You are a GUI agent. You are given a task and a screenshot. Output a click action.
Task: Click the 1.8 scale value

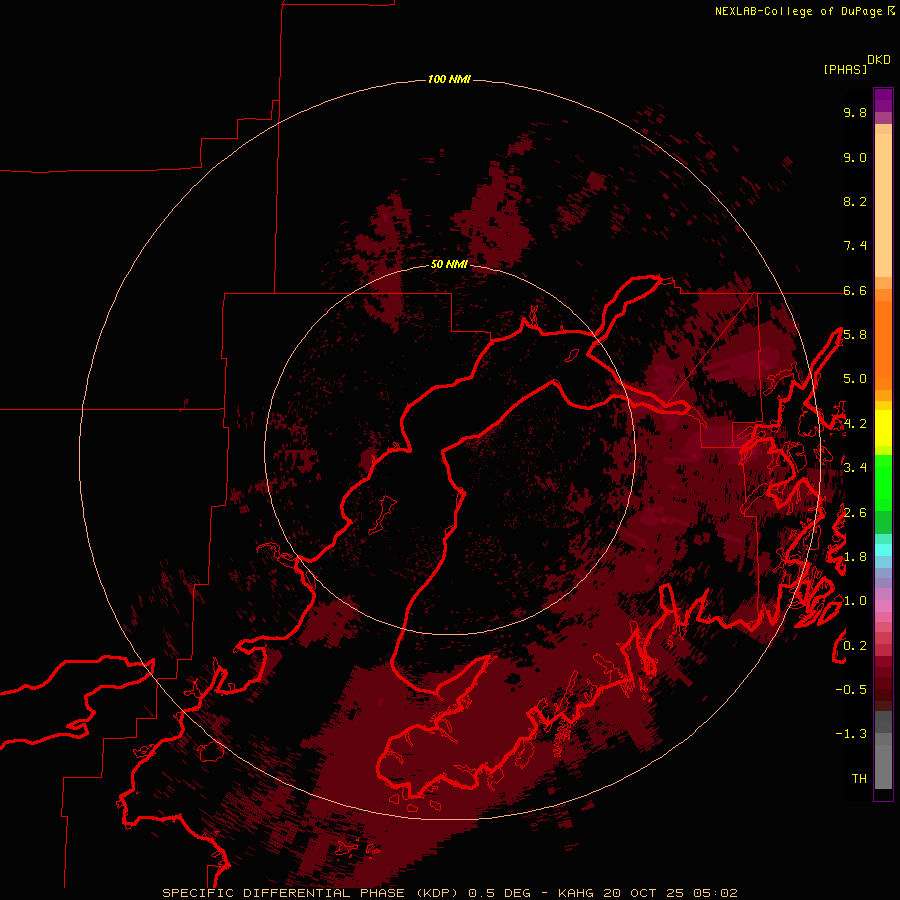[x=855, y=557]
